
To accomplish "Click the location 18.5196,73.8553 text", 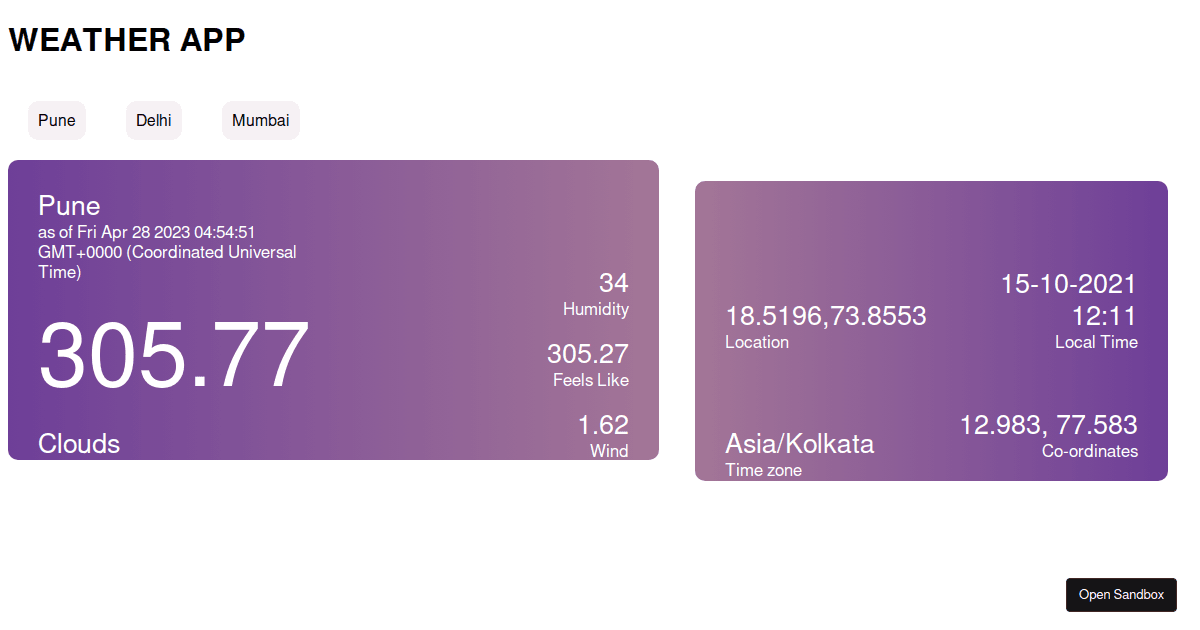I will click(826, 317).
